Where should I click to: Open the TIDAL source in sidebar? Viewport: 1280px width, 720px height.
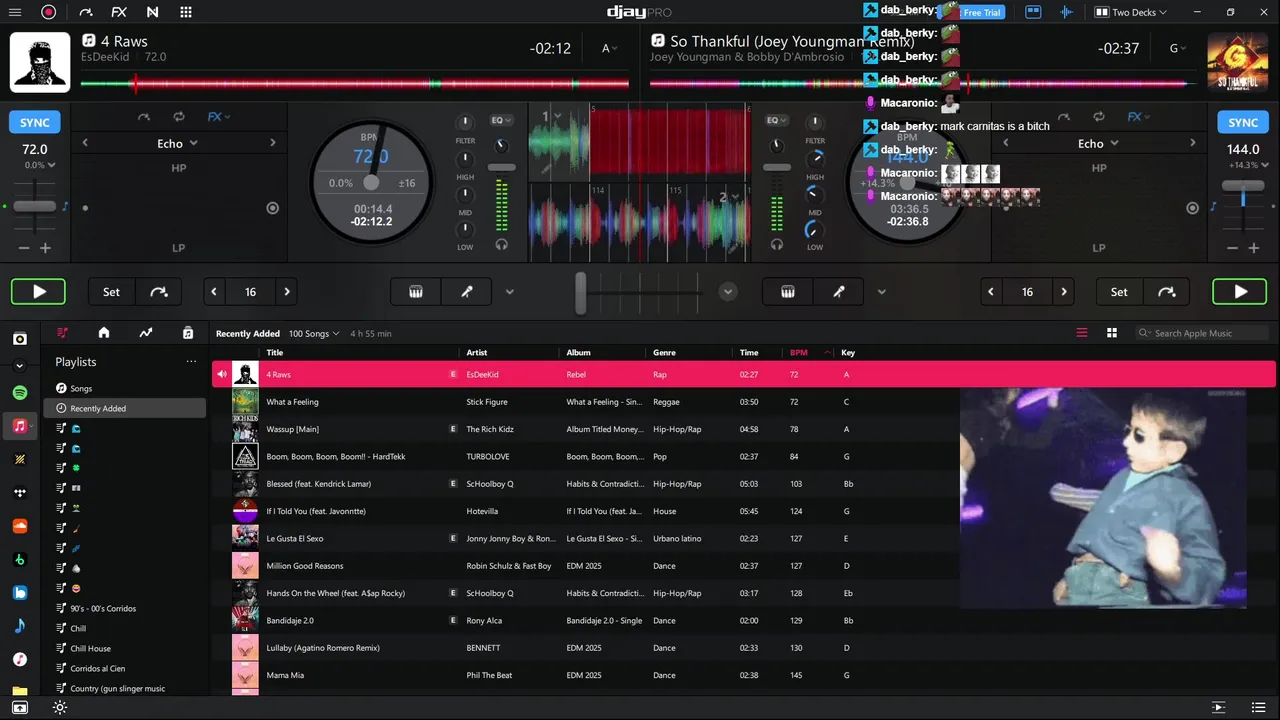20,493
